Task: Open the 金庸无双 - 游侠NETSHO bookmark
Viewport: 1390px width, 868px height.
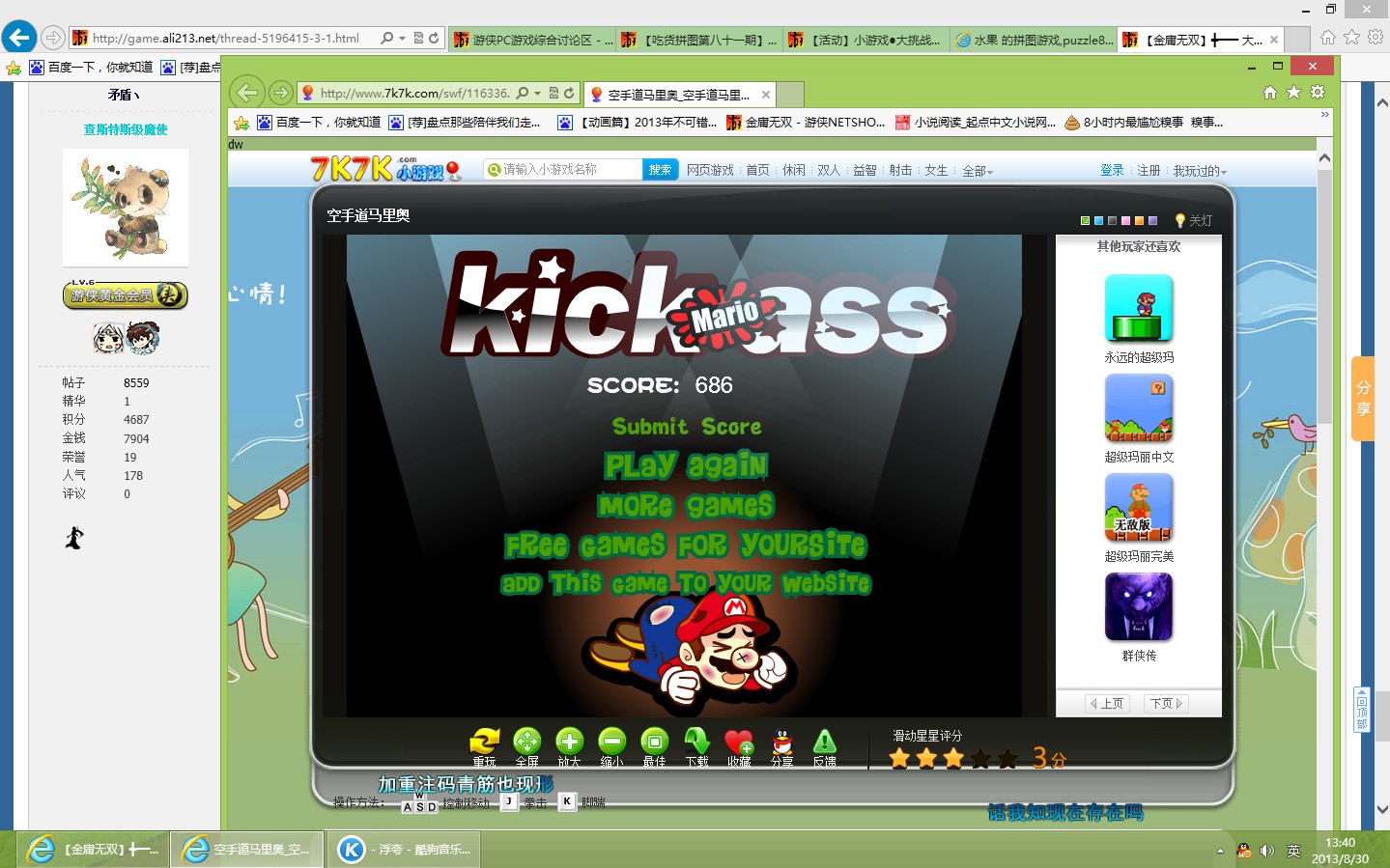Action: tap(806, 123)
